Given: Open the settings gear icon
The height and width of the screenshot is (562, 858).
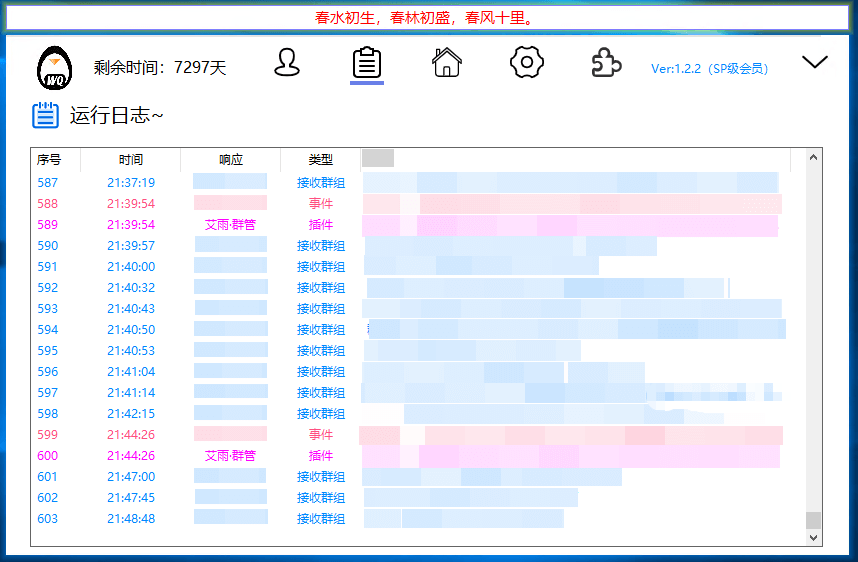Looking at the screenshot, I should click(x=526, y=62).
